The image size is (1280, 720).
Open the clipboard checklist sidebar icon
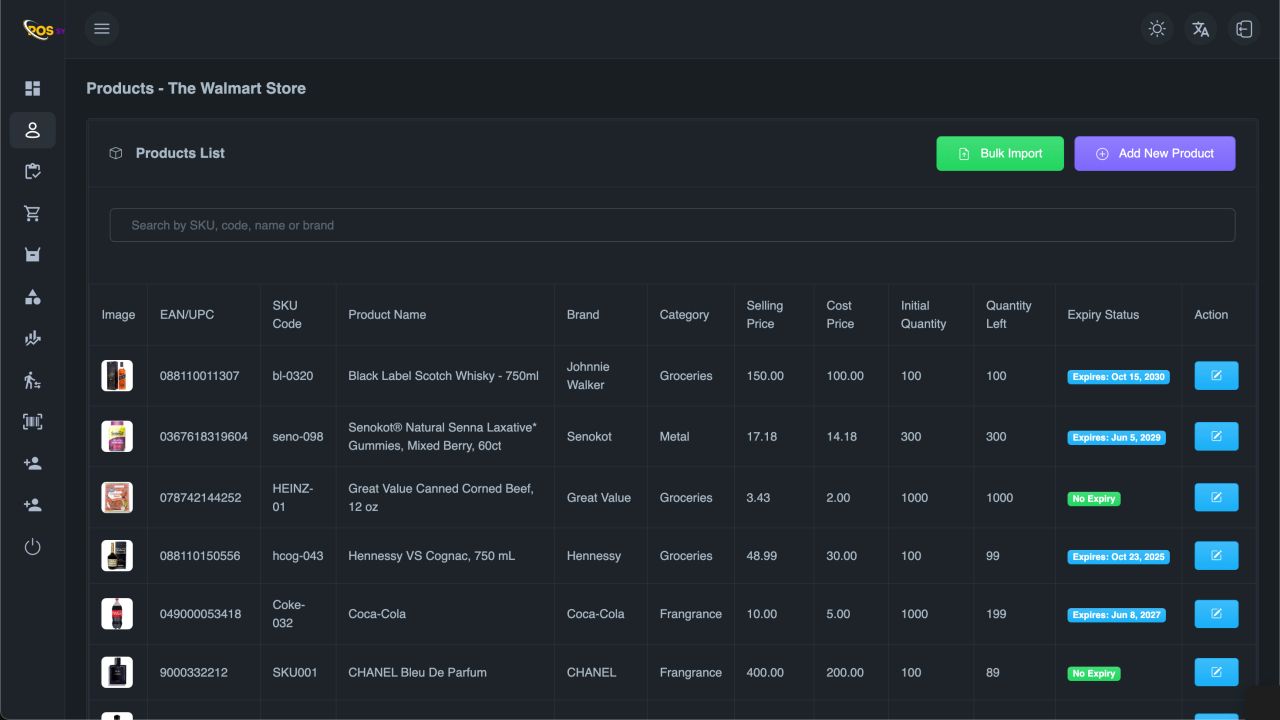coord(32,171)
